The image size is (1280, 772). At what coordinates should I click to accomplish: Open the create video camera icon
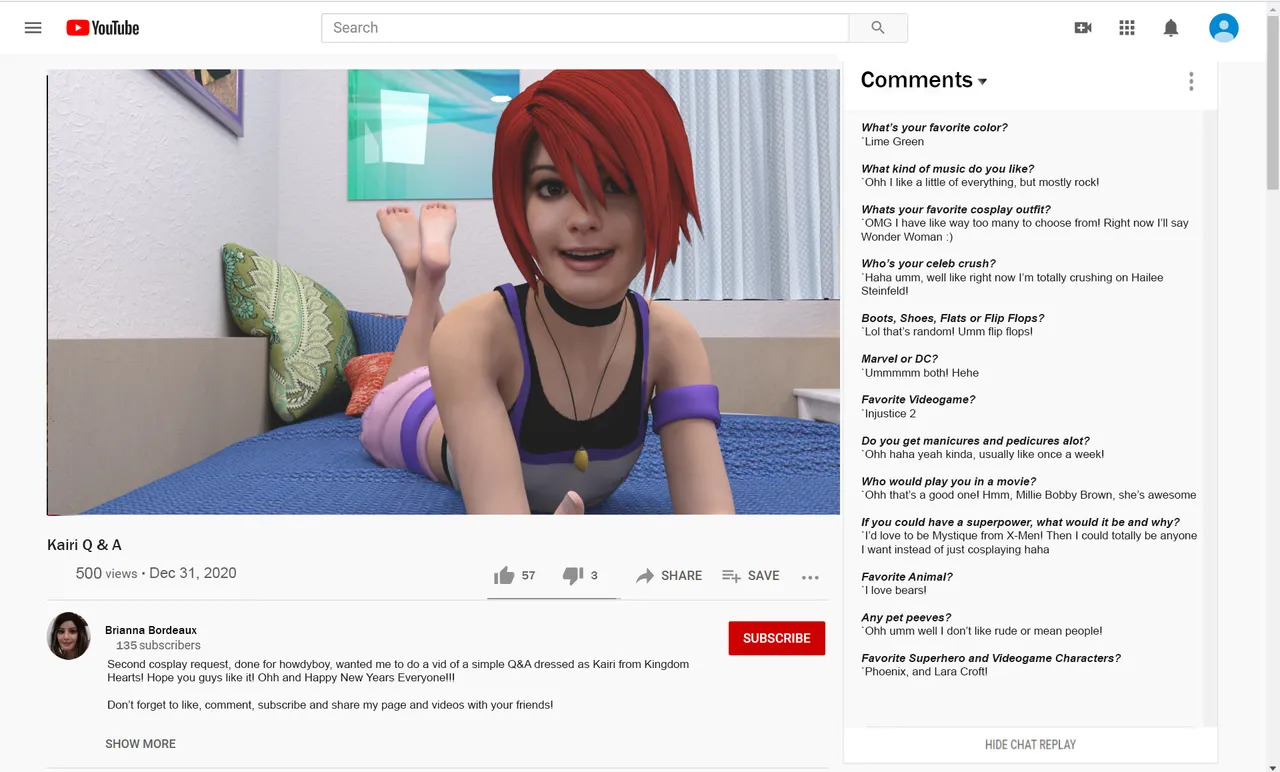[1083, 28]
